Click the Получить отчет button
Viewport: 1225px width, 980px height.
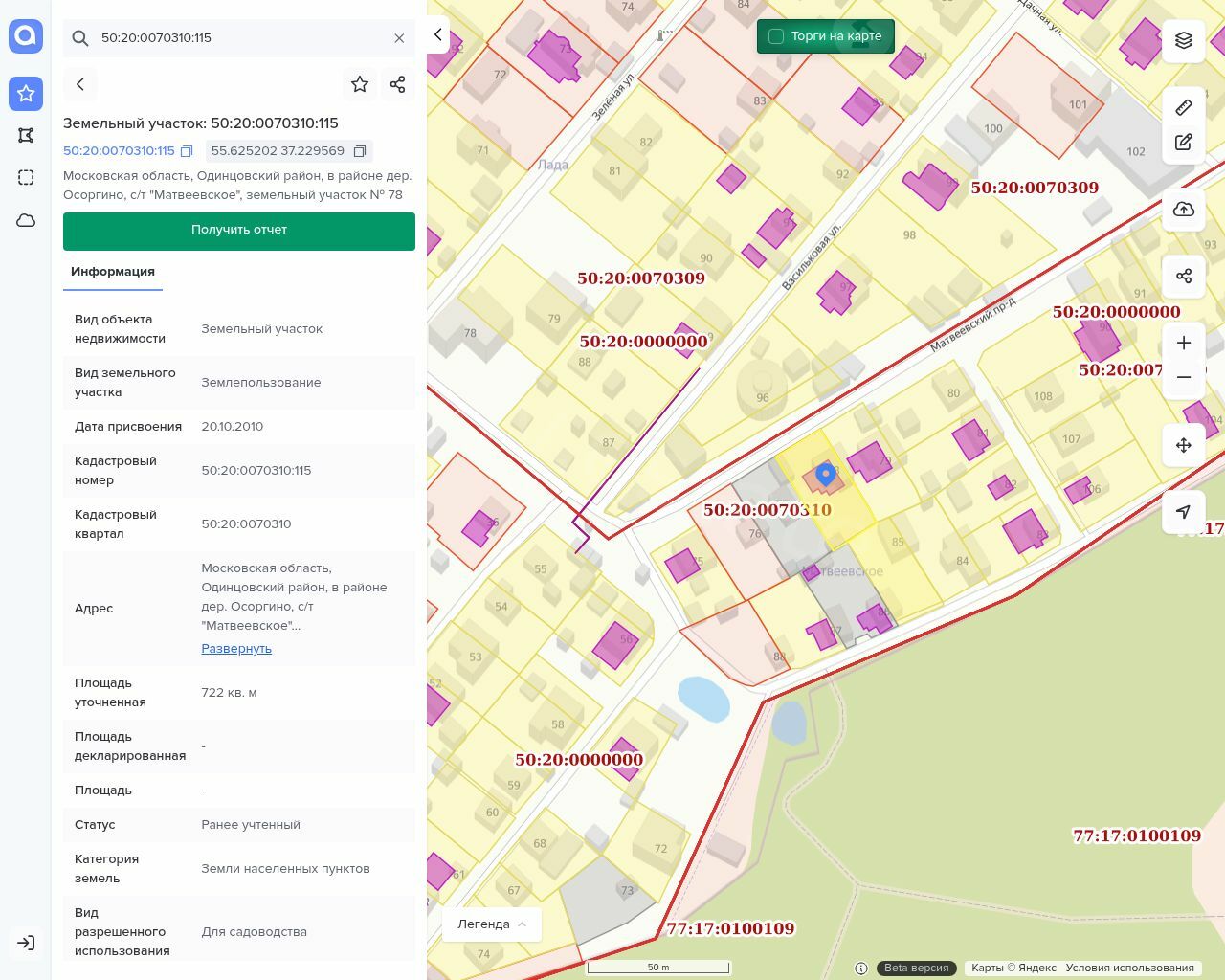click(x=239, y=231)
